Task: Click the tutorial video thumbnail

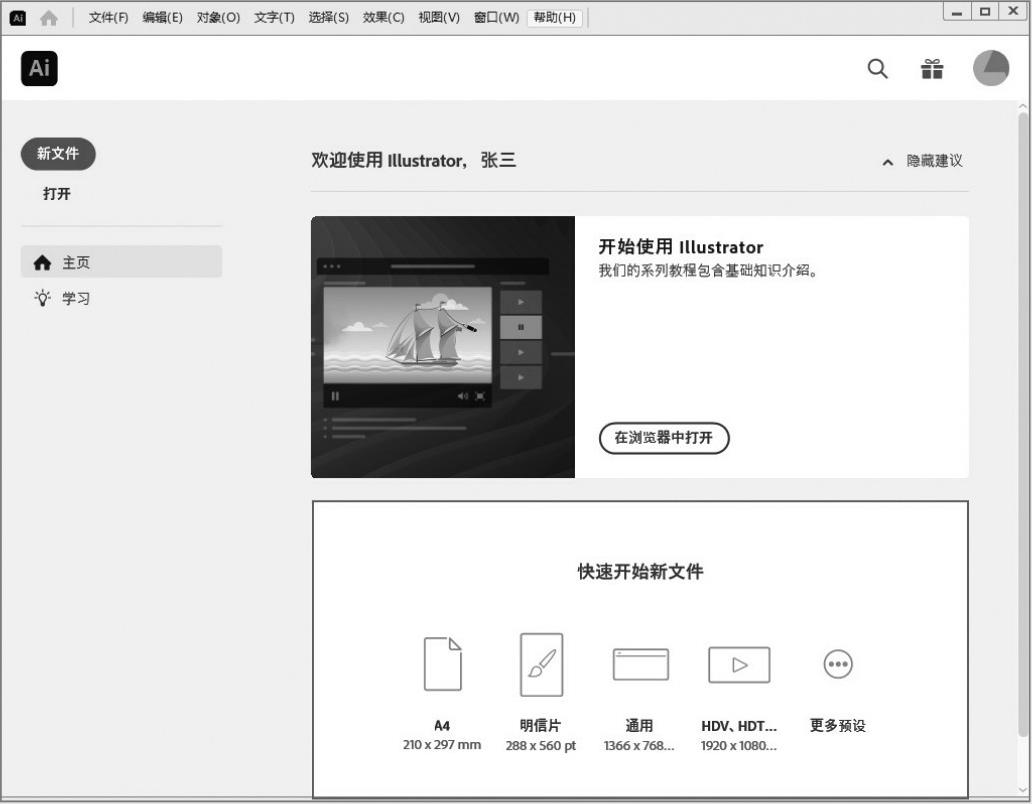Action: pyautogui.click(x=443, y=347)
